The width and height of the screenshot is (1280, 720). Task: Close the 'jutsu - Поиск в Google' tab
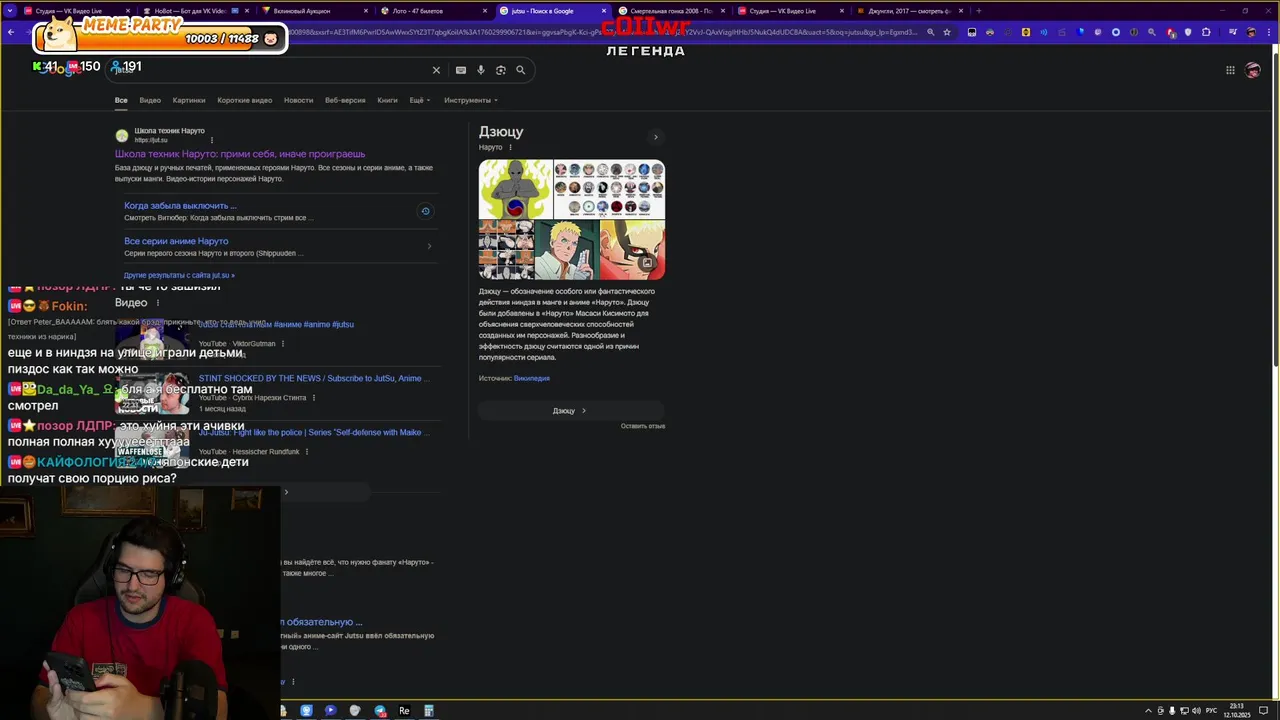[x=604, y=11]
